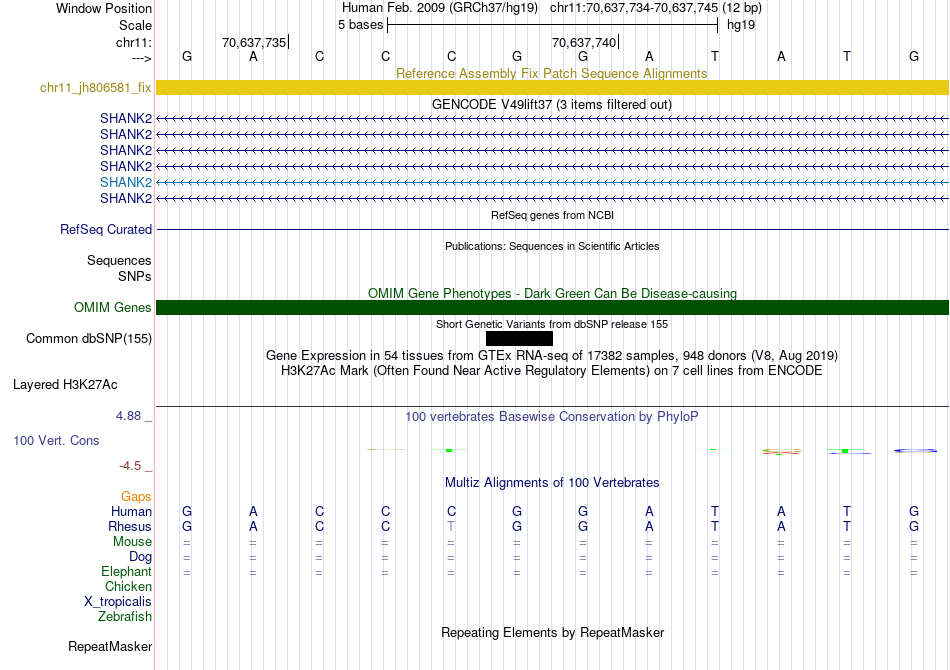Click the chr11: ruler label
The height and width of the screenshot is (670, 950).
click(134, 42)
